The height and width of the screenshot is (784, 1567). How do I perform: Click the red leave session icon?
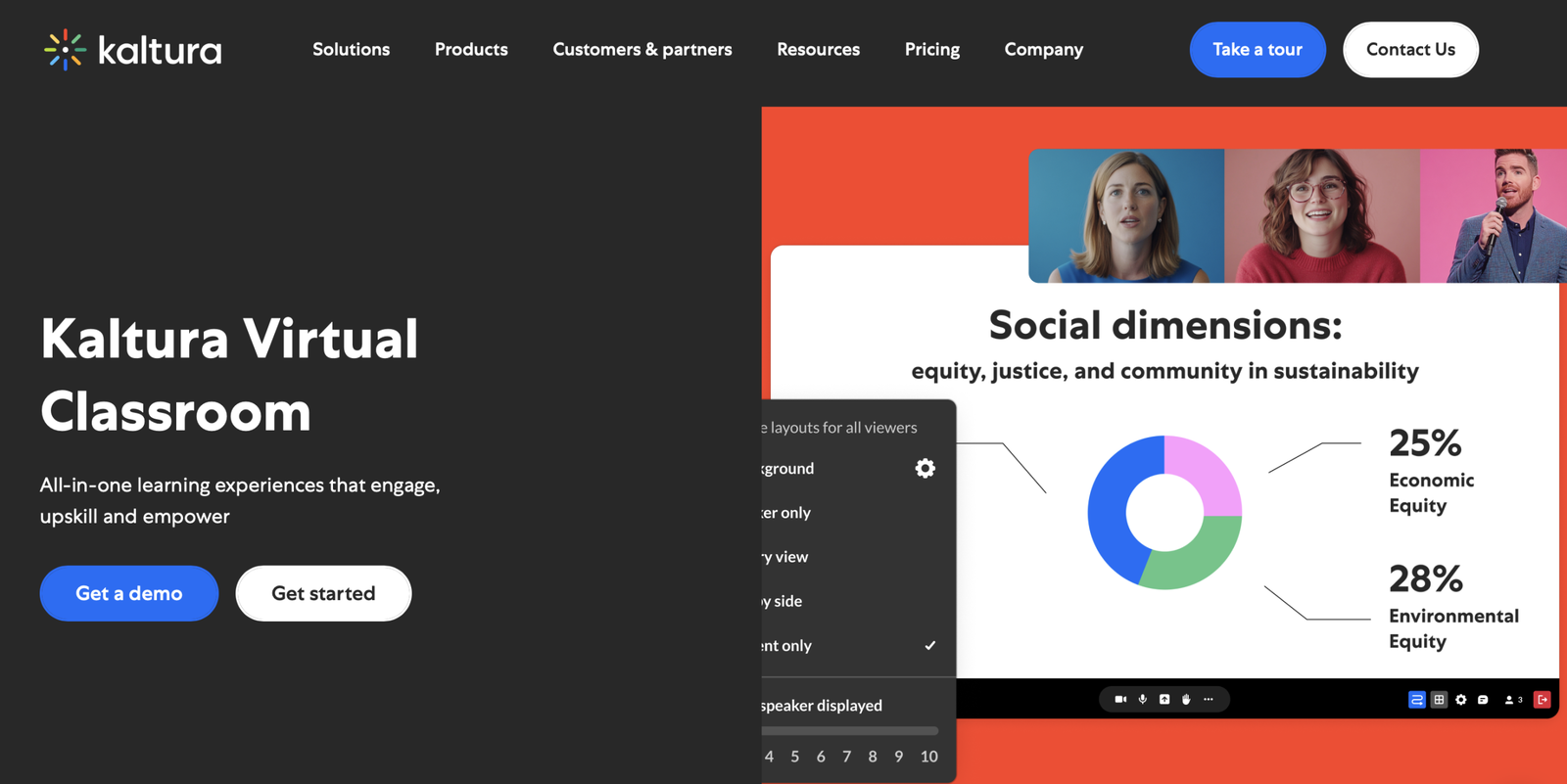pyautogui.click(x=1543, y=700)
